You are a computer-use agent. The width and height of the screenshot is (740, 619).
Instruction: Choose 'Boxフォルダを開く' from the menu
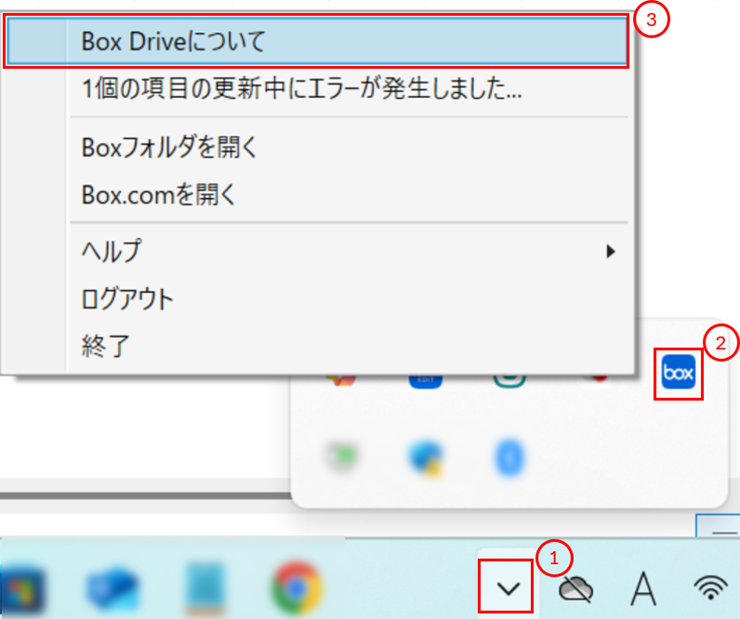pyautogui.click(x=170, y=147)
